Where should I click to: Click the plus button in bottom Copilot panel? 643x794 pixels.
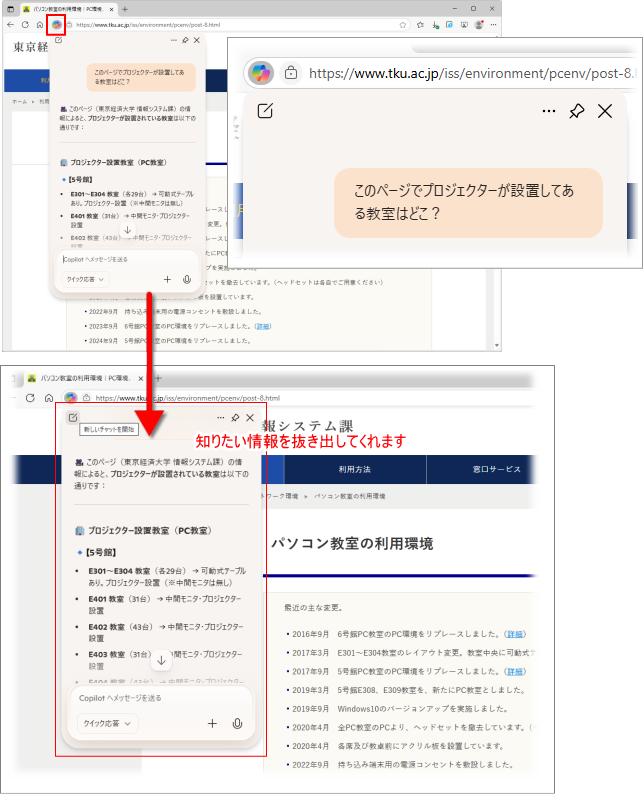click(x=212, y=723)
